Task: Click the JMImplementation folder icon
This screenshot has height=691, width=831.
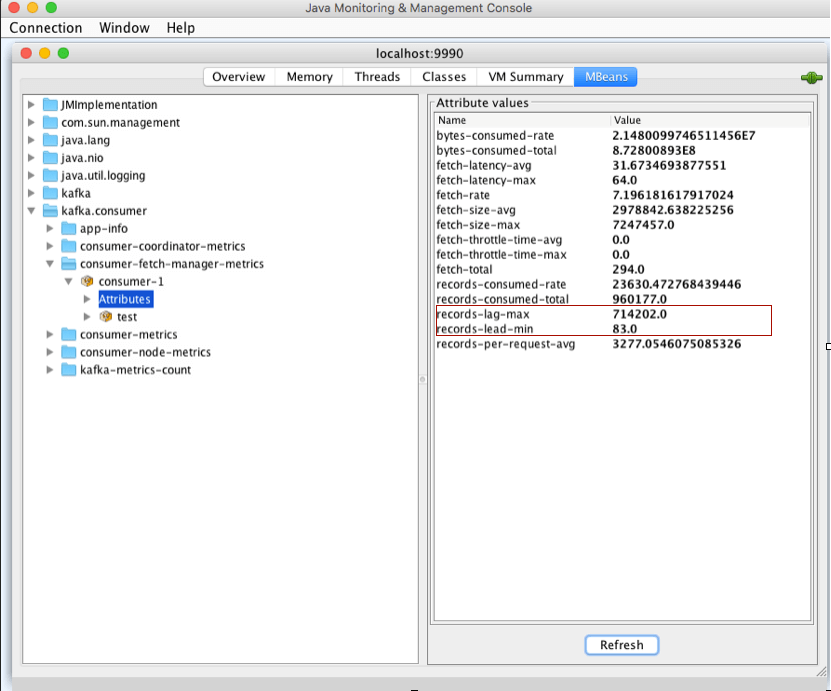Action: point(50,105)
